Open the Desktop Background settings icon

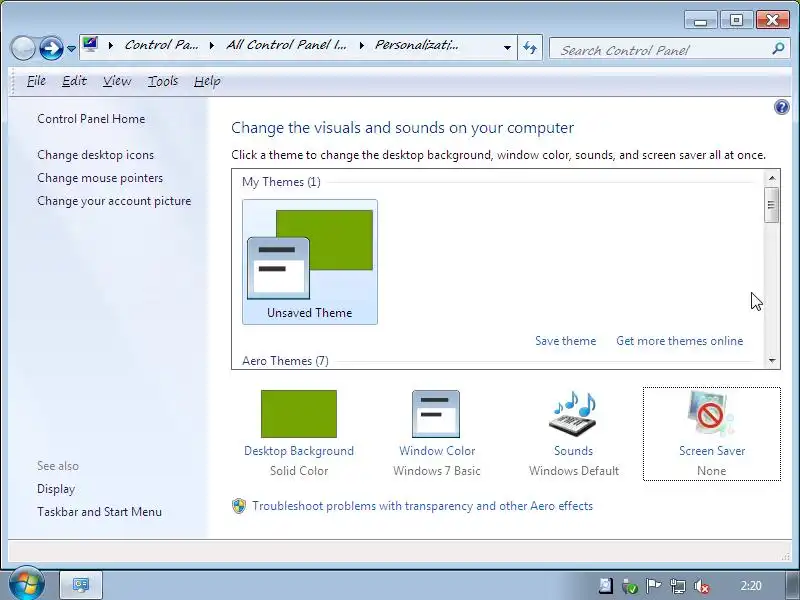(298, 414)
